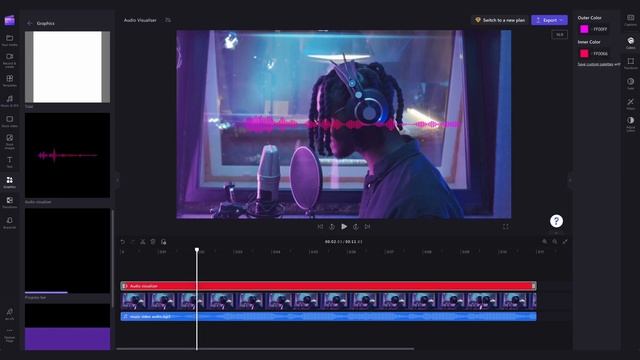Viewport: 640px width, 360px height.
Task: Select the video clip on the timeline
Action: point(329,301)
